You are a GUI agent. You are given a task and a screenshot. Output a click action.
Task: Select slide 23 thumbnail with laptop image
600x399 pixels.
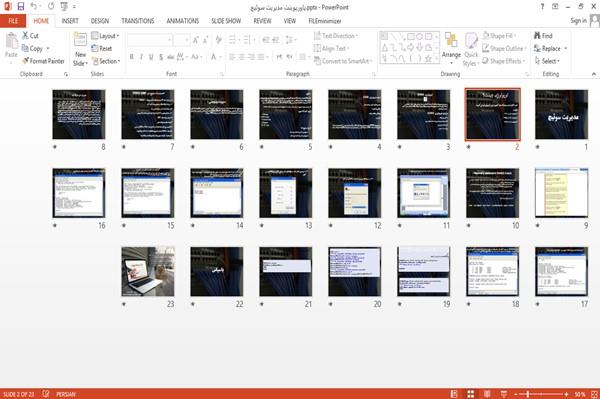tap(148, 271)
